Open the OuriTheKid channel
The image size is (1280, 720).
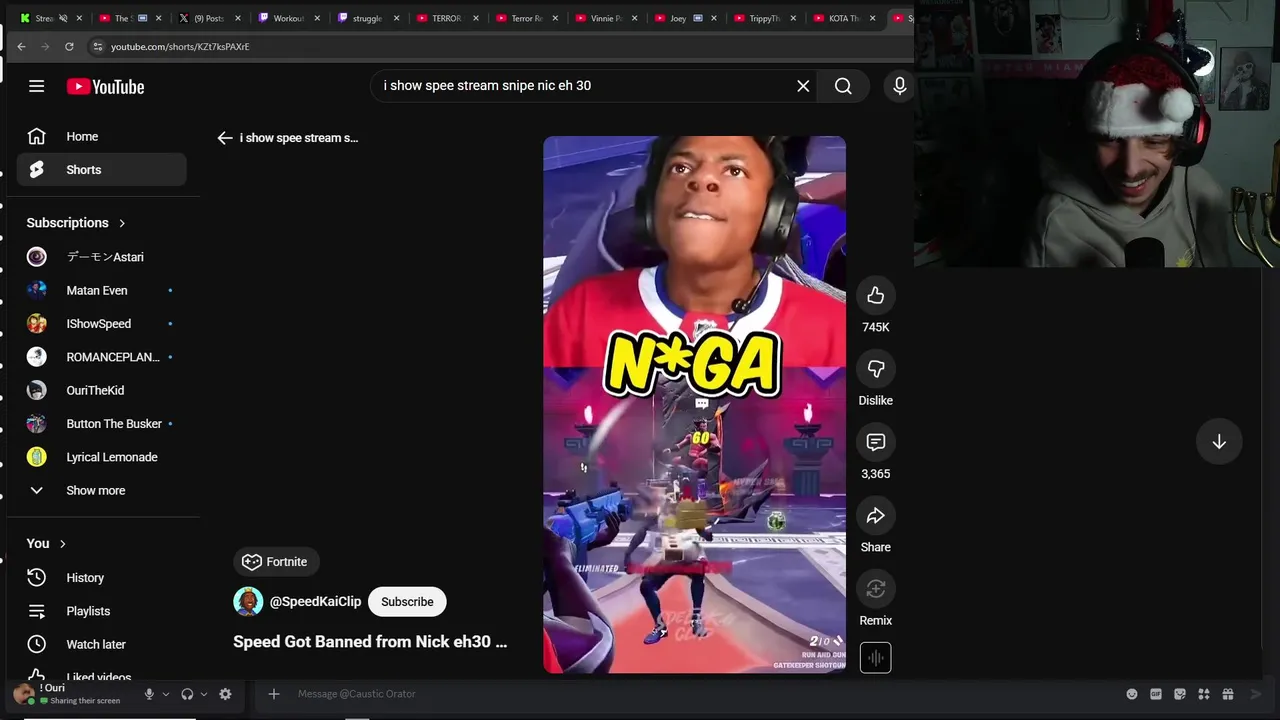101,391
